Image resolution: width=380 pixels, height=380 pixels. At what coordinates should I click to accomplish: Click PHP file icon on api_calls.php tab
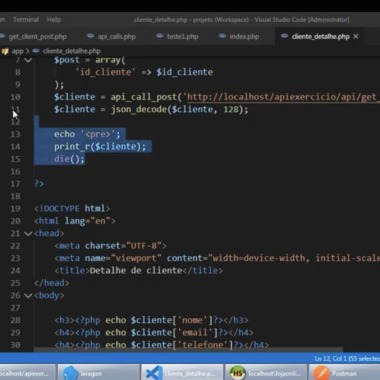tap(90, 36)
